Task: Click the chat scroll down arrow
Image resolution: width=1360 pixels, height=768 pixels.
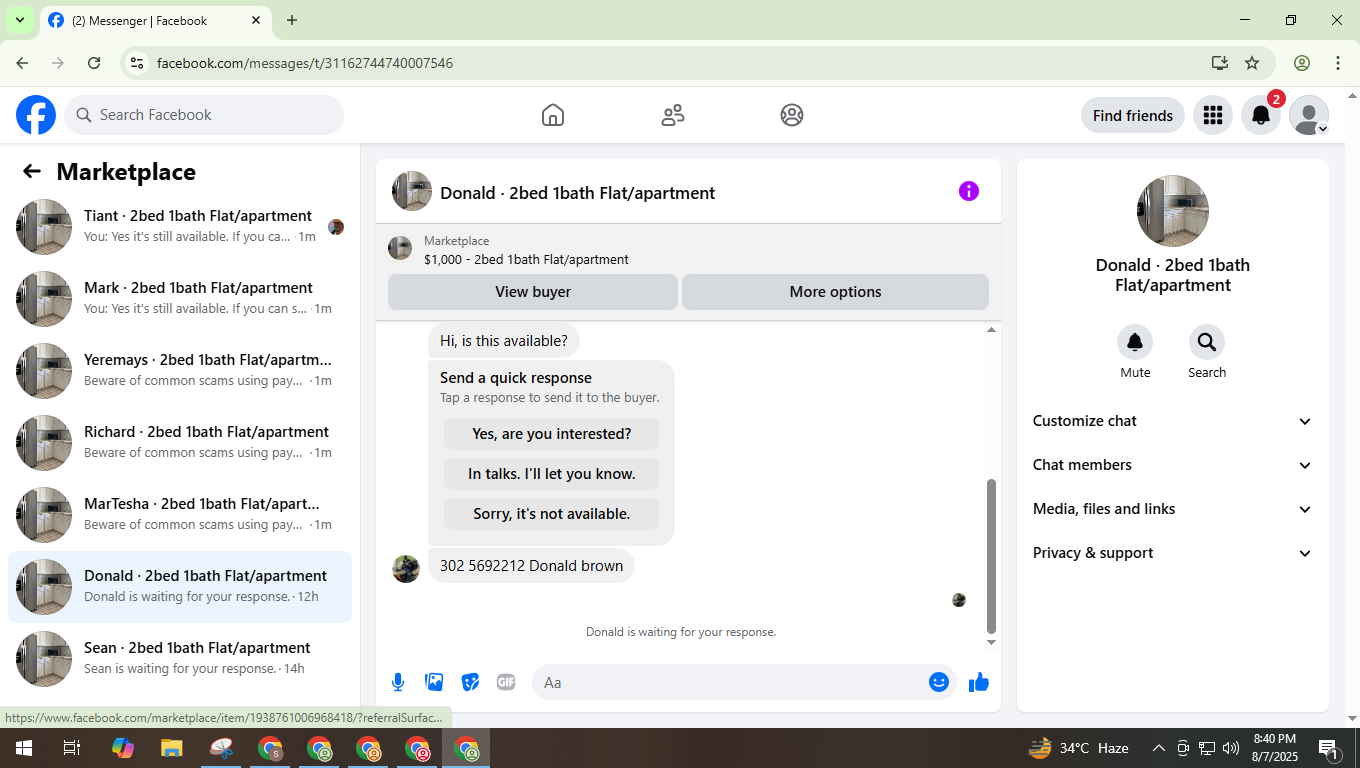Action: 991,642
